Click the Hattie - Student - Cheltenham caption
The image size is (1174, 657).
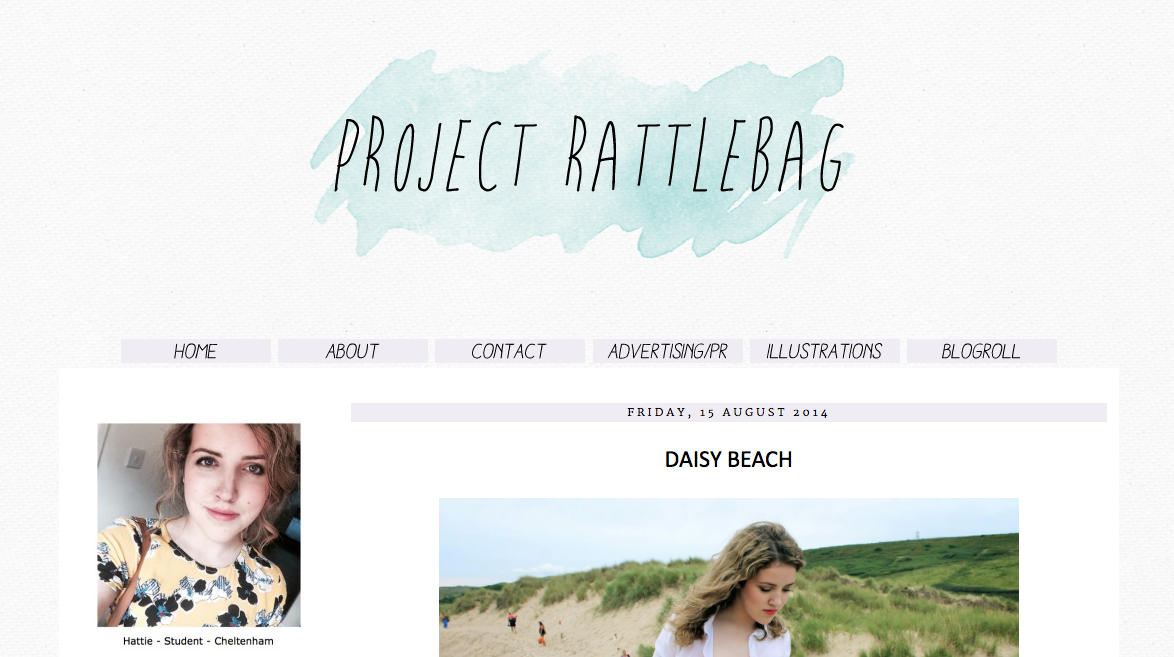(x=198, y=641)
